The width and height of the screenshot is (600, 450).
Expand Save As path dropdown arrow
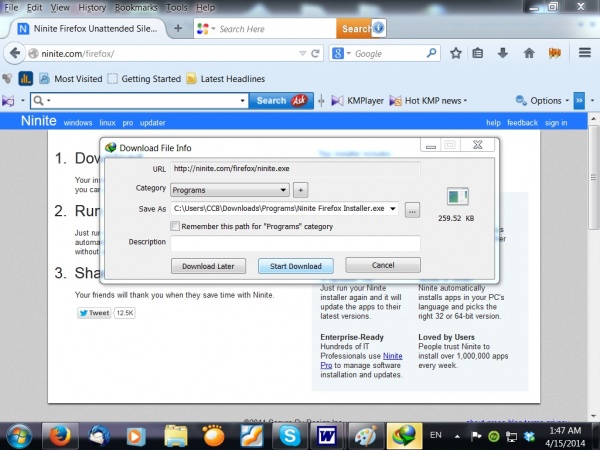(393, 209)
